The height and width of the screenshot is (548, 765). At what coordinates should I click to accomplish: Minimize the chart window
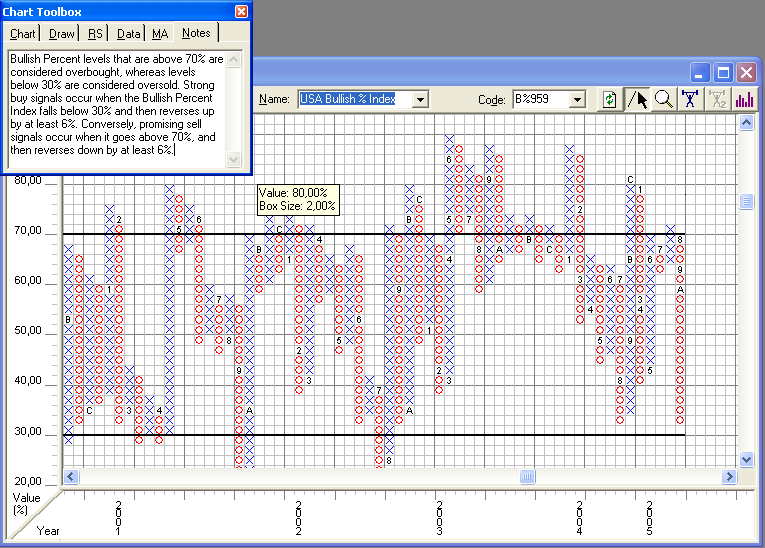701,72
